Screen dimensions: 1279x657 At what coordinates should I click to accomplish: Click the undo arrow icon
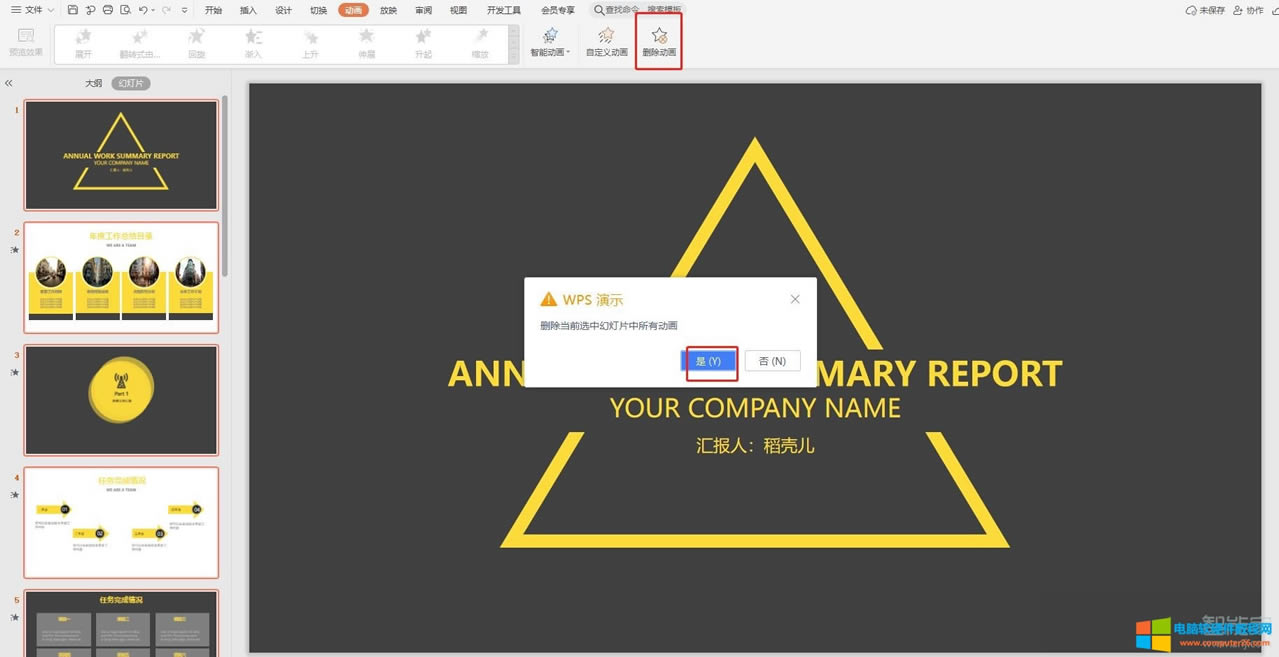(143, 10)
